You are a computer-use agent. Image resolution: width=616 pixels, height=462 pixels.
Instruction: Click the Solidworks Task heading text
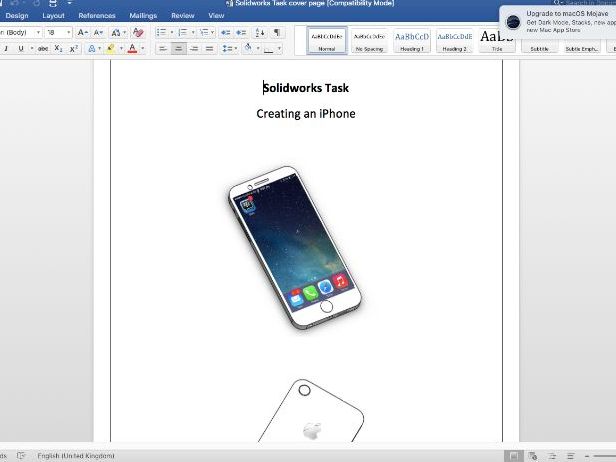point(306,88)
